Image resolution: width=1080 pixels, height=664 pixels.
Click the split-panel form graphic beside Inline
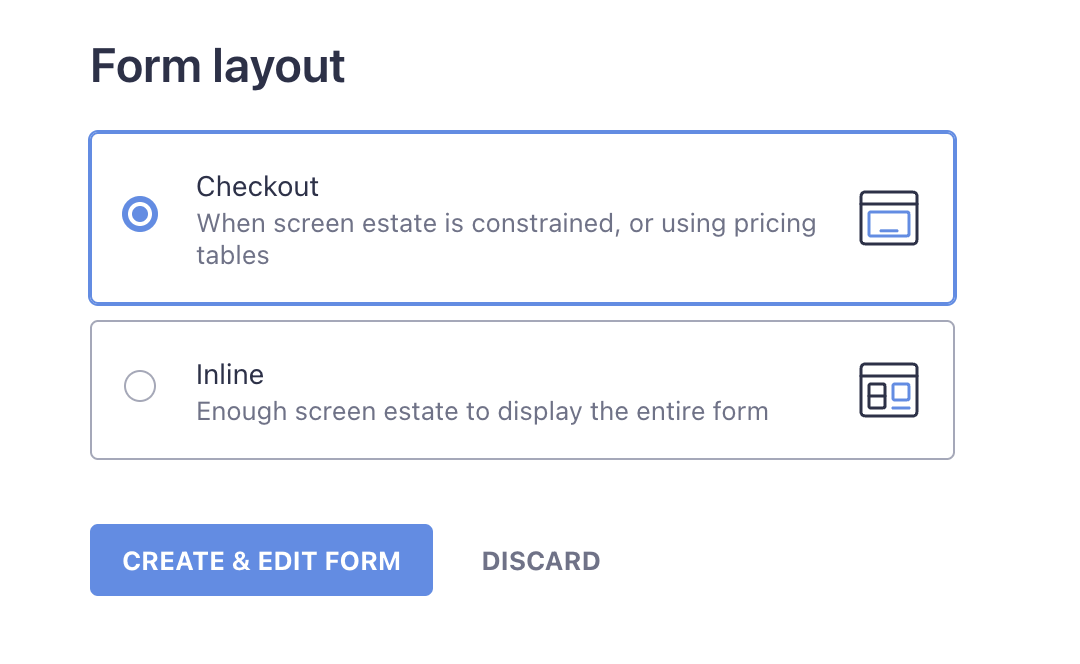click(889, 390)
